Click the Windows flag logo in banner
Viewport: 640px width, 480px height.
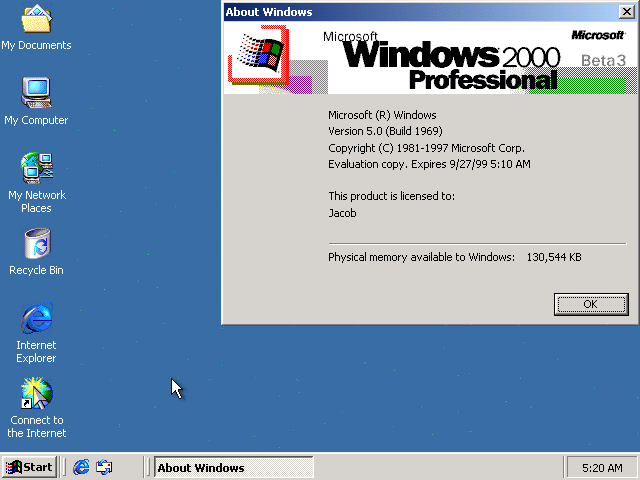(259, 53)
